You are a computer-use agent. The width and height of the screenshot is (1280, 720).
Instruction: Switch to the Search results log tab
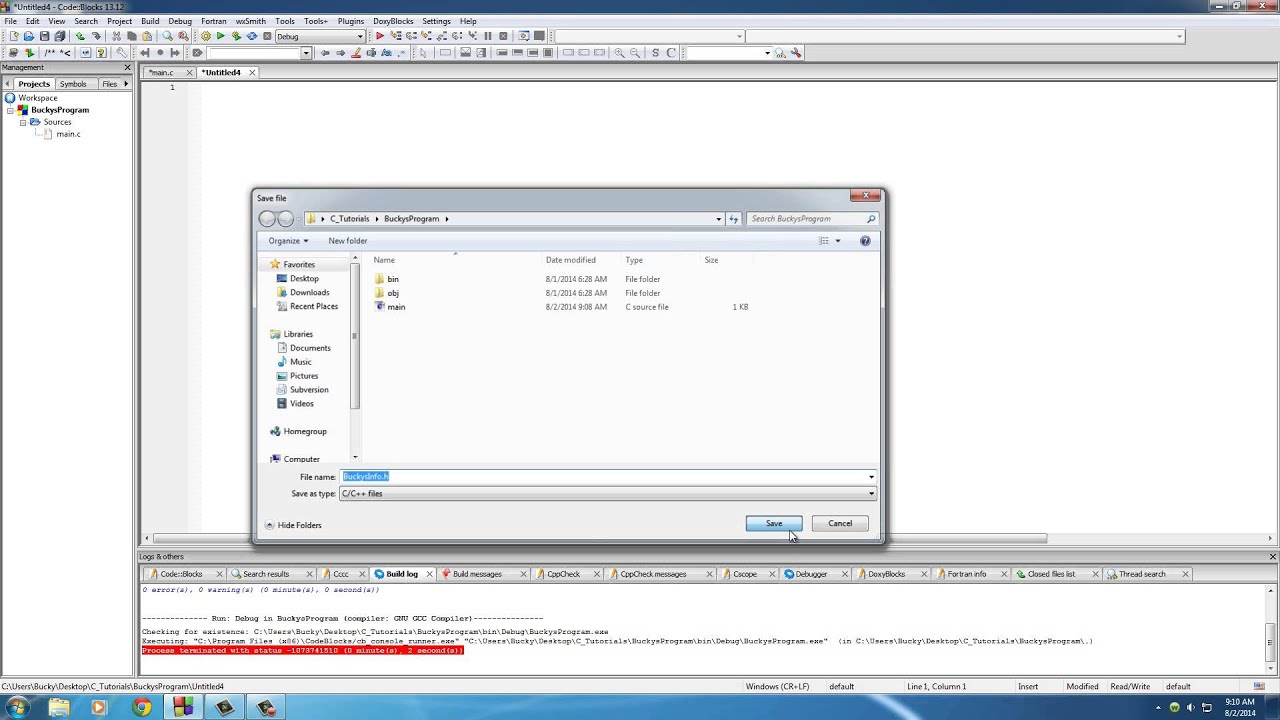(x=265, y=574)
